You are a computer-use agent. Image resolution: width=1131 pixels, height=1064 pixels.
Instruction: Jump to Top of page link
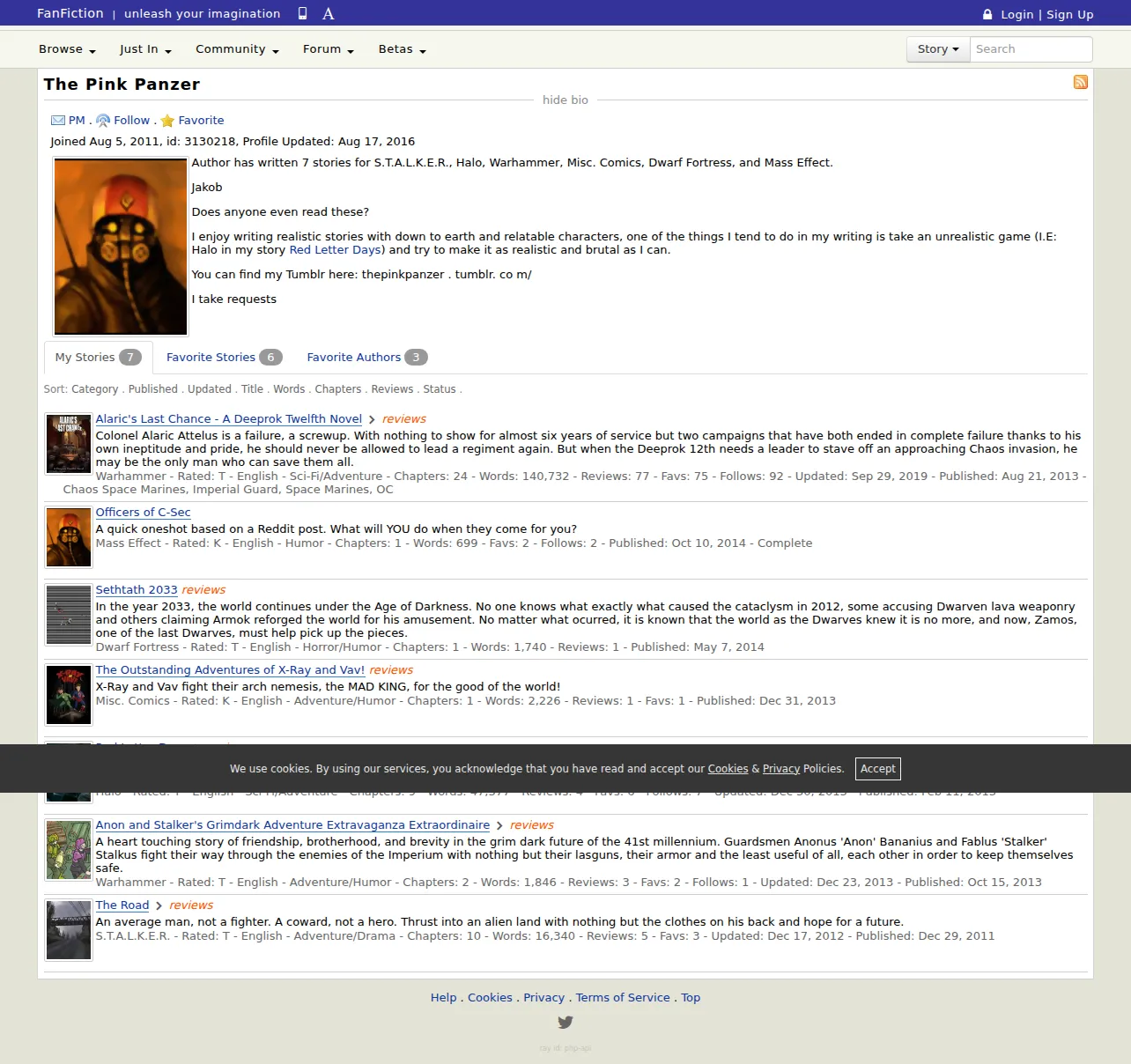(x=691, y=998)
